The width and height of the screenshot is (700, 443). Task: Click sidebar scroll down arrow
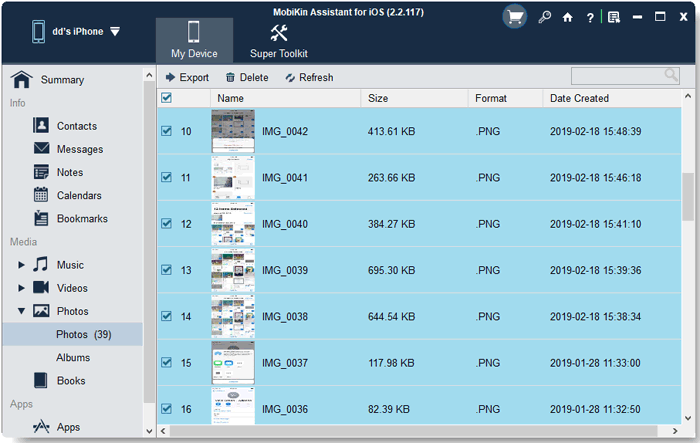149,431
